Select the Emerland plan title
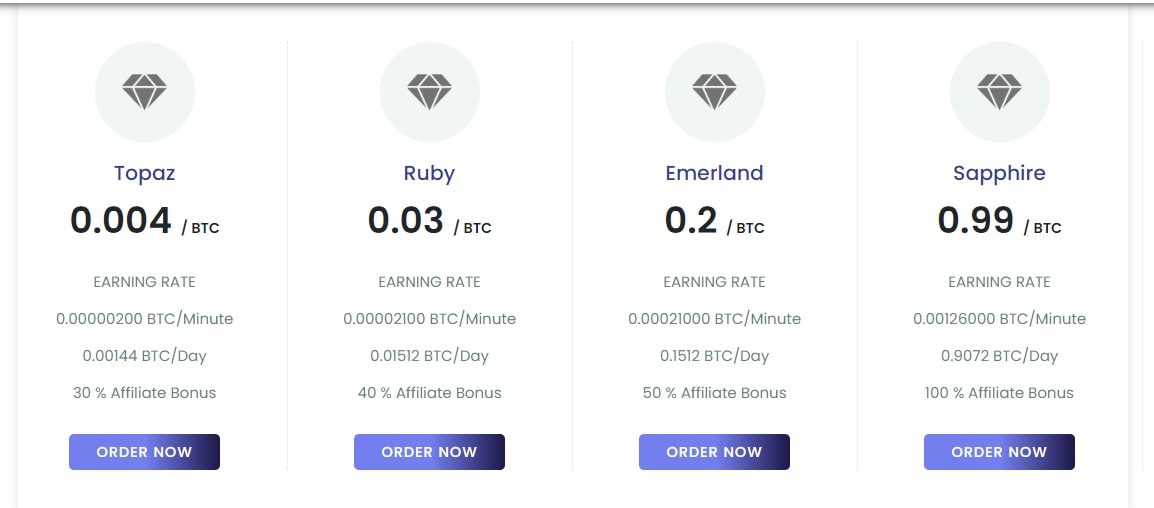Image resolution: width=1154 pixels, height=508 pixels. (714, 173)
